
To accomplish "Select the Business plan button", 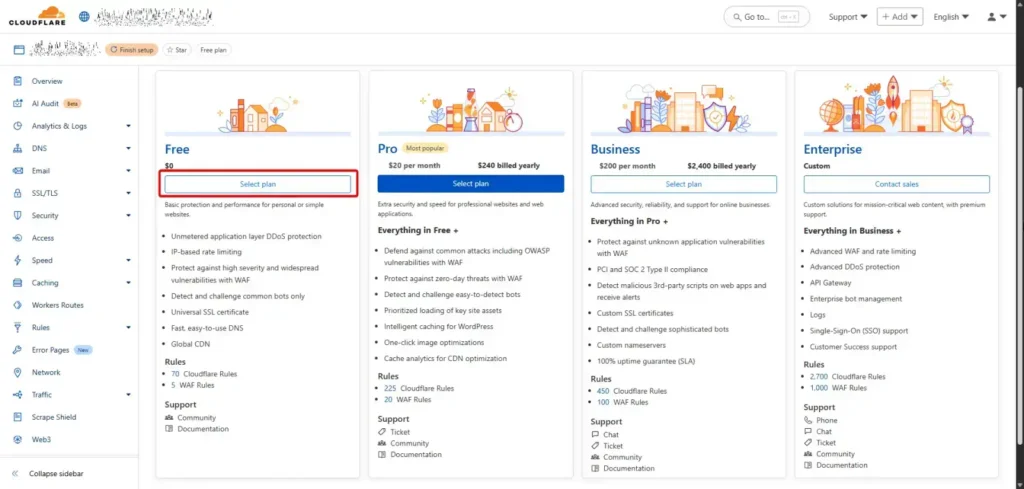I will click(684, 184).
